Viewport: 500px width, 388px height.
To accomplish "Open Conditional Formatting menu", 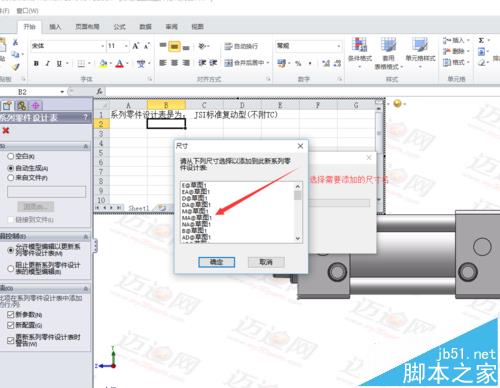I will click(360, 52).
